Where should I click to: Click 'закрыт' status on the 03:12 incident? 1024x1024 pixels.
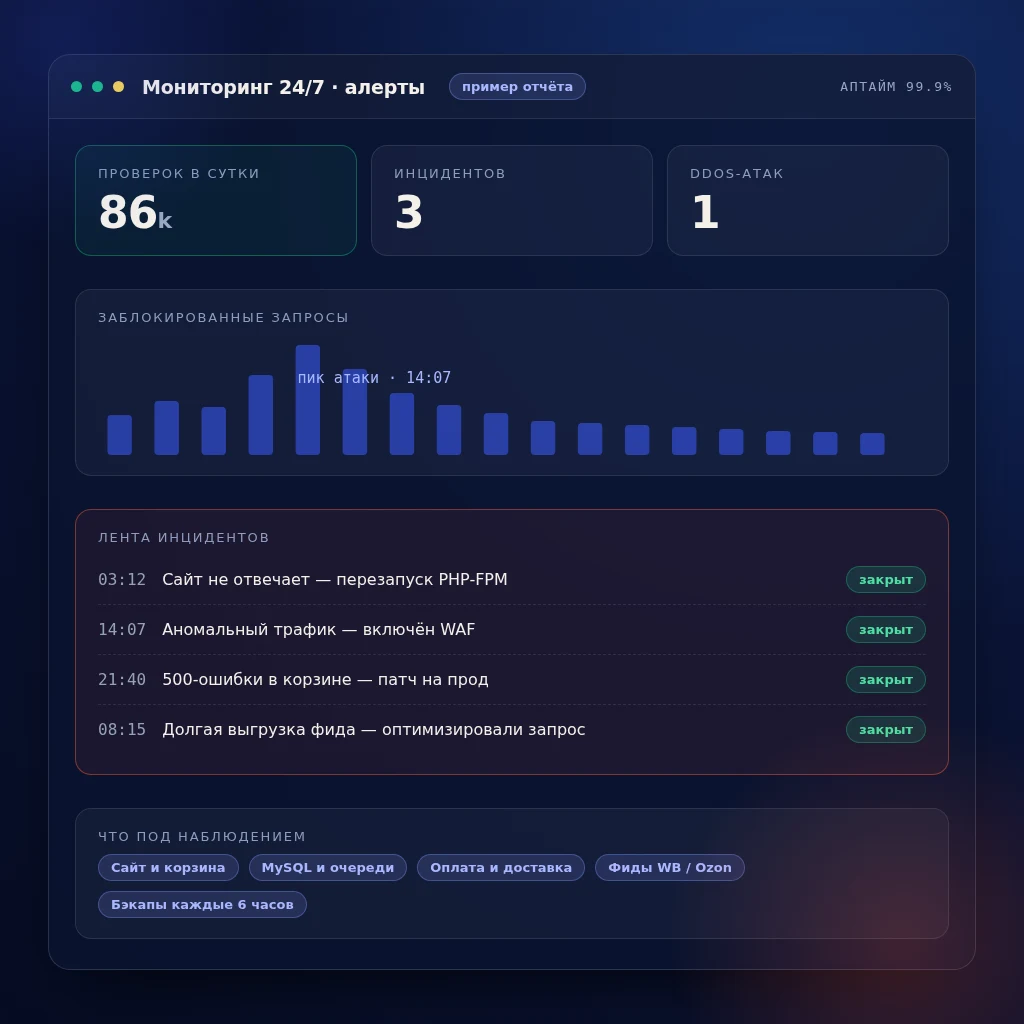coord(886,580)
